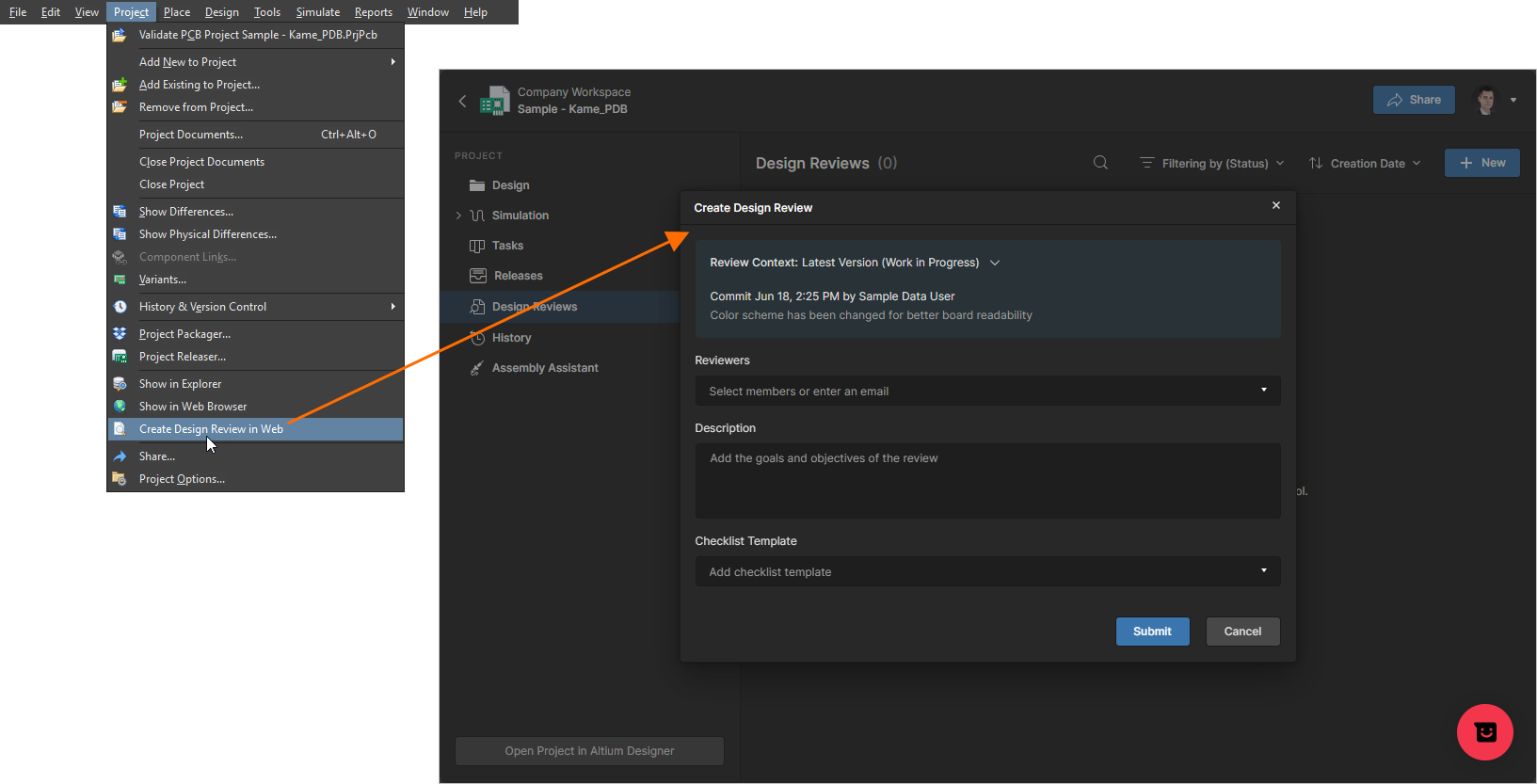Click the Show Physical Differences icon

click(x=120, y=234)
